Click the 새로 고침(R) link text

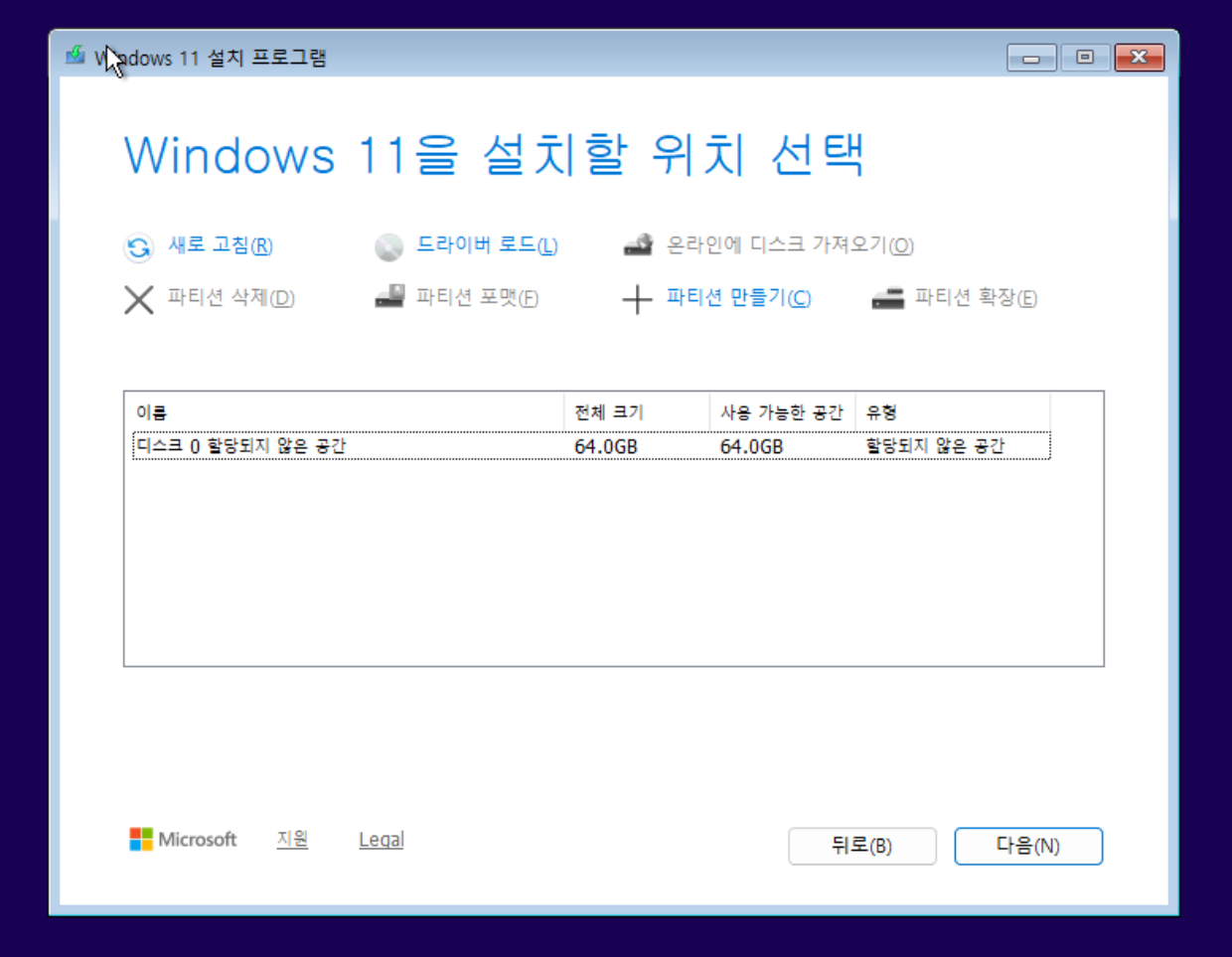pyautogui.click(x=221, y=245)
